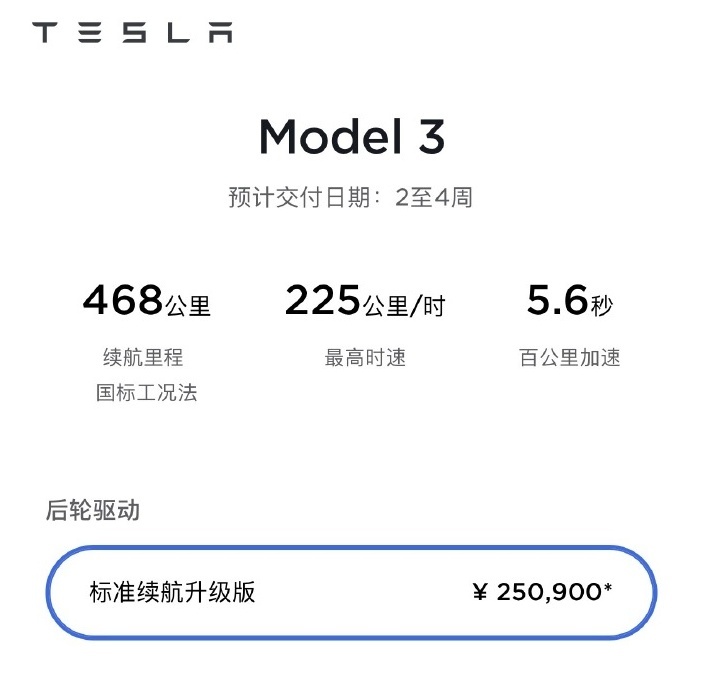The image size is (703, 679).
Task: Click the Model 3 heading
Action: tap(352, 137)
